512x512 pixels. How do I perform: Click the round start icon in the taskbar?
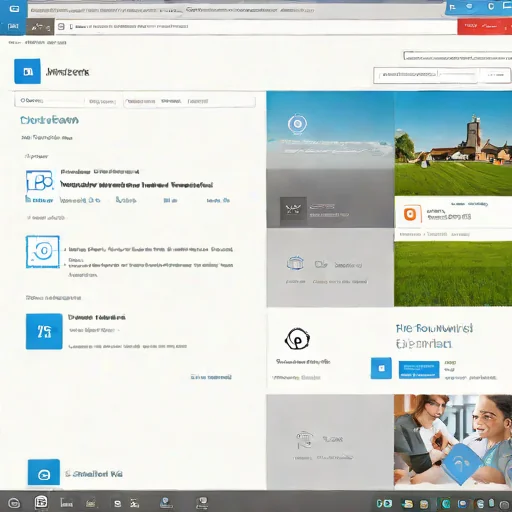(14, 503)
